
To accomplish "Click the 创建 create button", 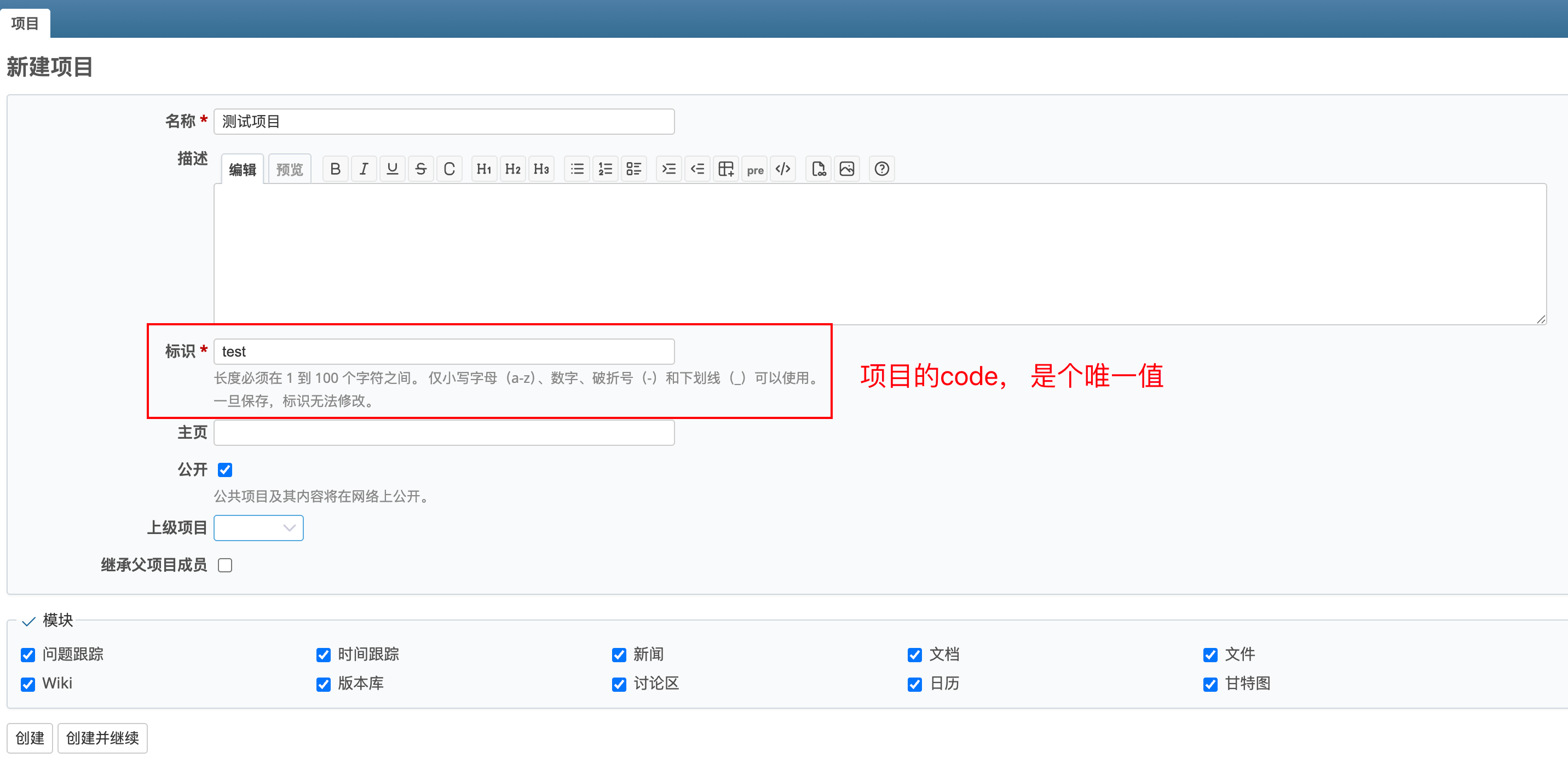I will [x=30, y=738].
